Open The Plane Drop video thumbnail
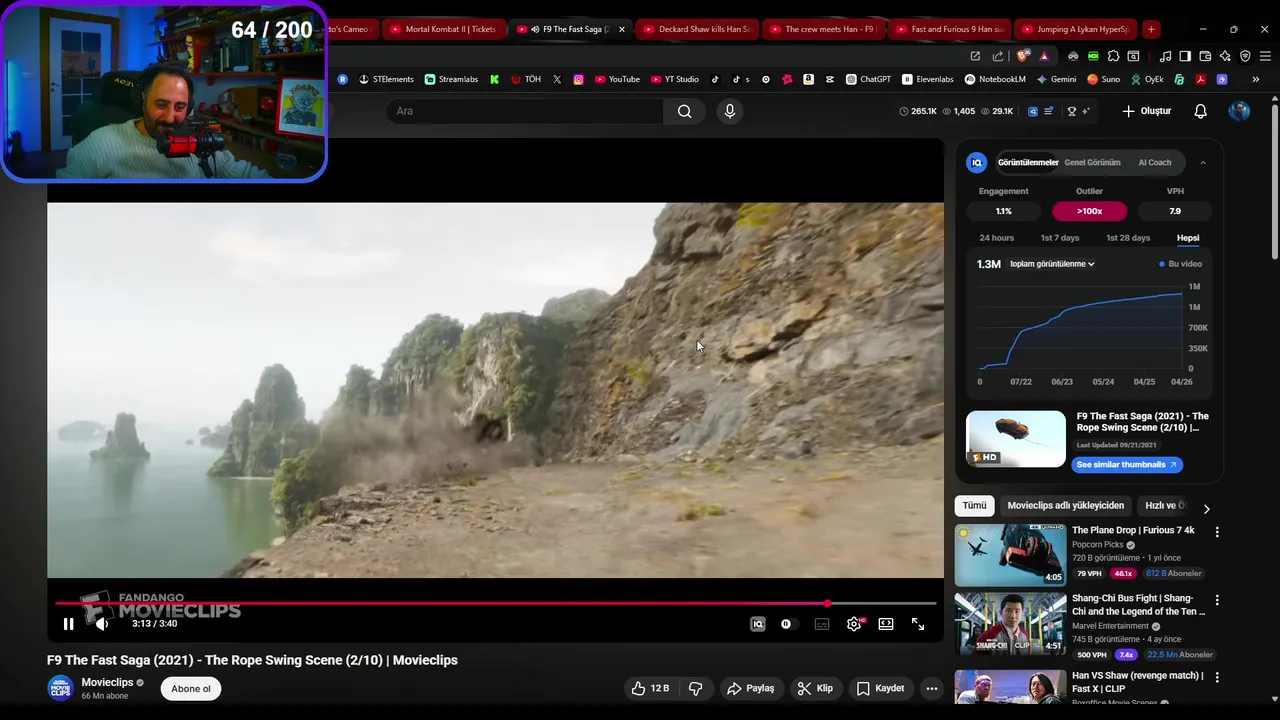The image size is (1280, 720). tap(1010, 555)
